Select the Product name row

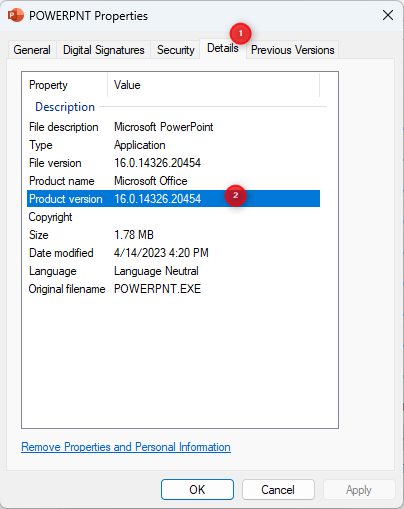click(x=173, y=181)
